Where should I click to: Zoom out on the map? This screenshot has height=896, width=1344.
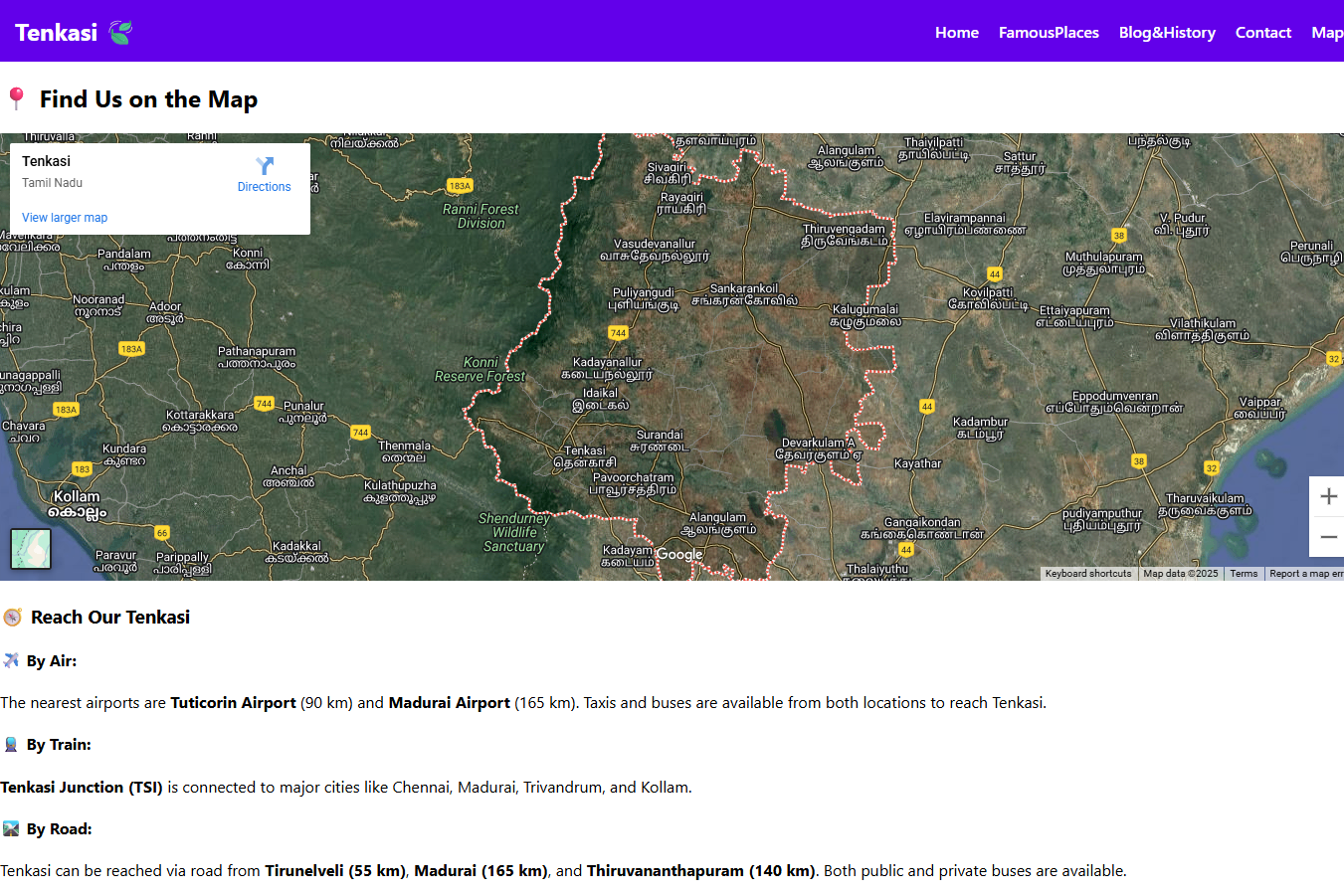(1328, 537)
